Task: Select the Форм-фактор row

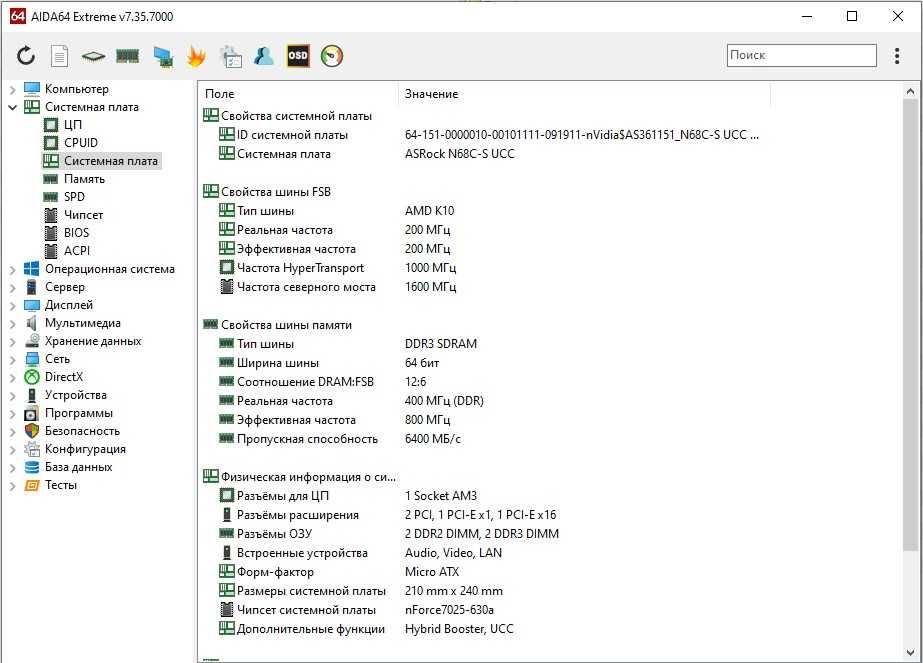Action: click(338, 572)
